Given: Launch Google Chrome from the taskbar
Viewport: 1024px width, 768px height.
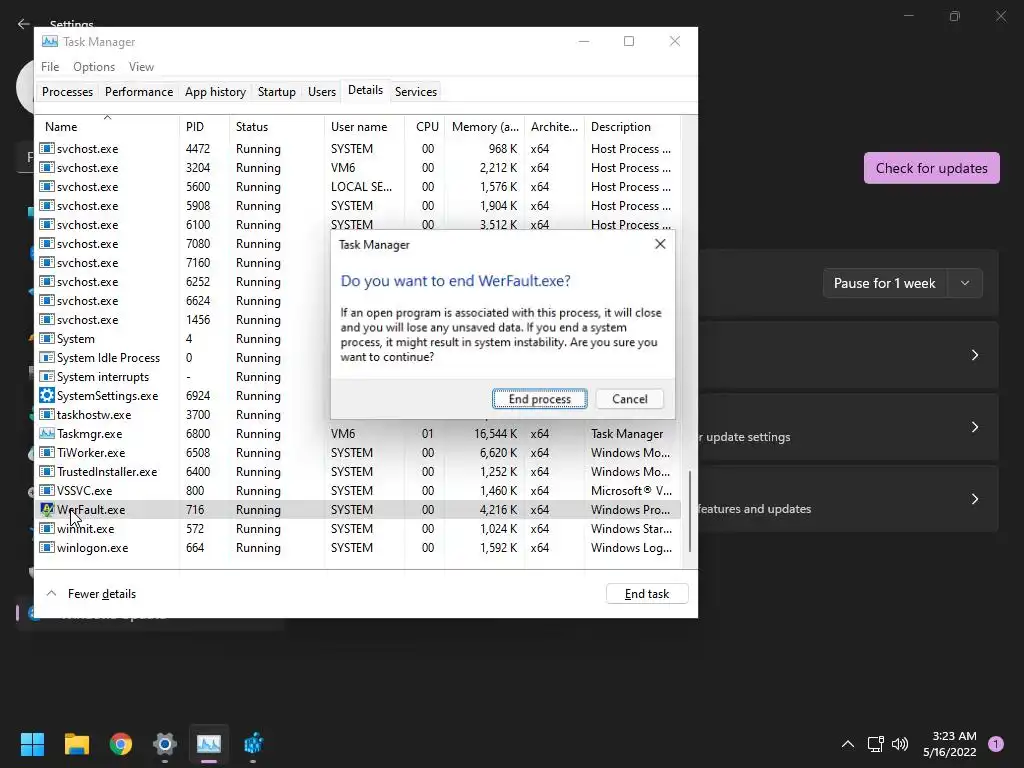Looking at the screenshot, I should 121,743.
